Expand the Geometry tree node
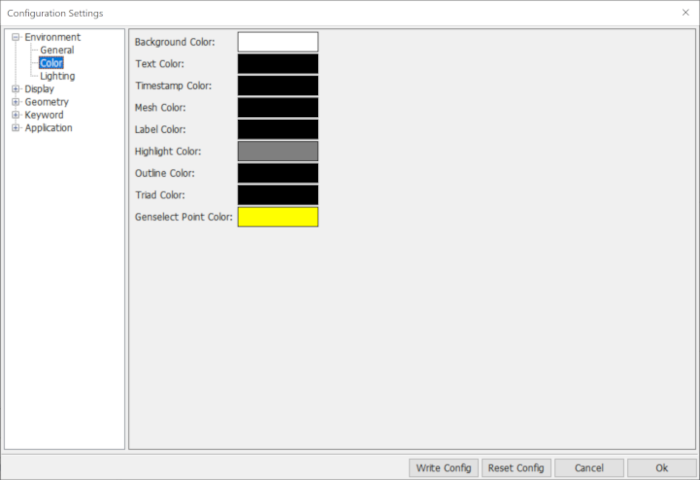The width and height of the screenshot is (700, 480). pyautogui.click(x=16, y=102)
